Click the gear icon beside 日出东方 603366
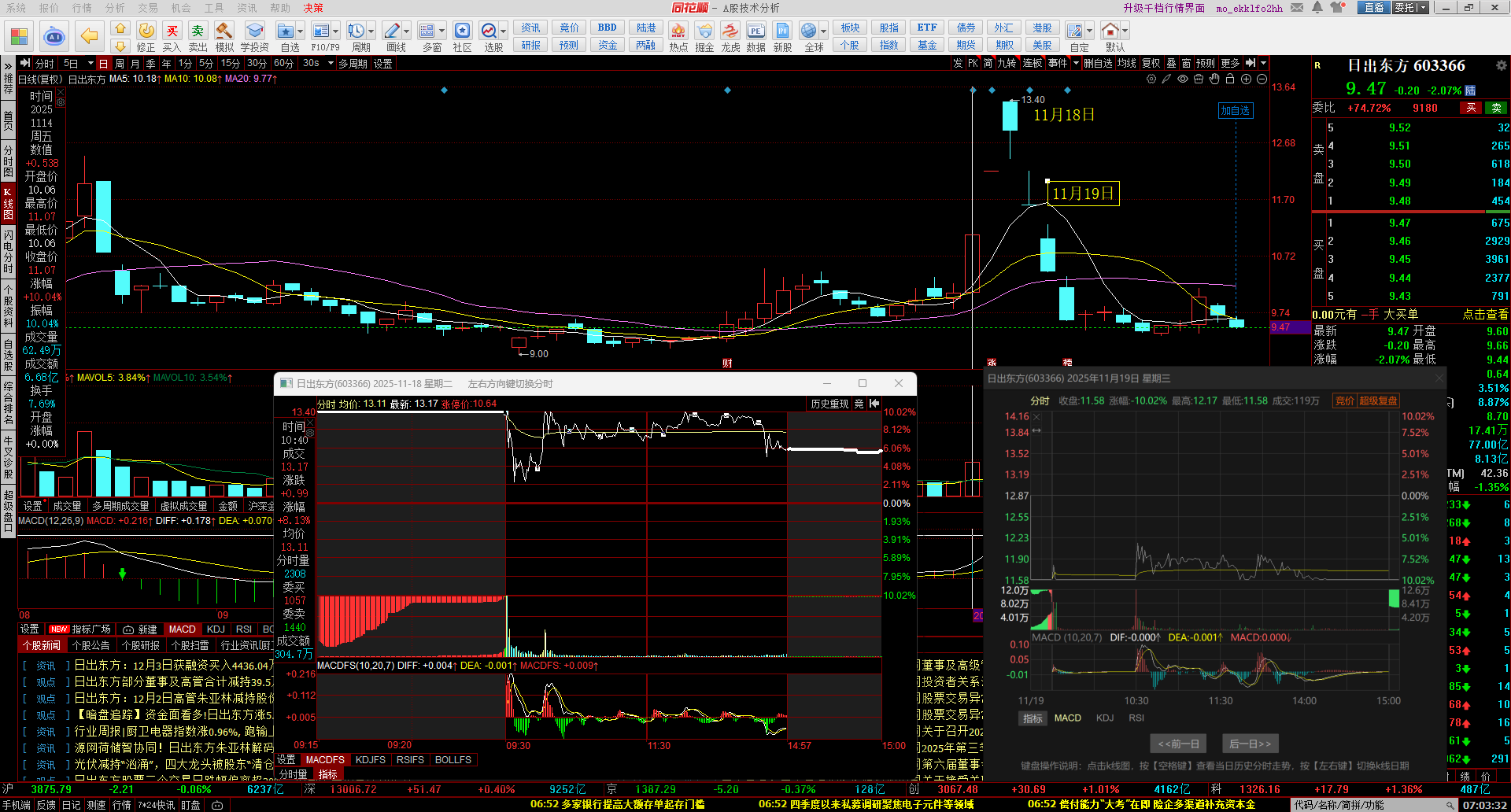The image size is (1511, 812). pos(1501,65)
